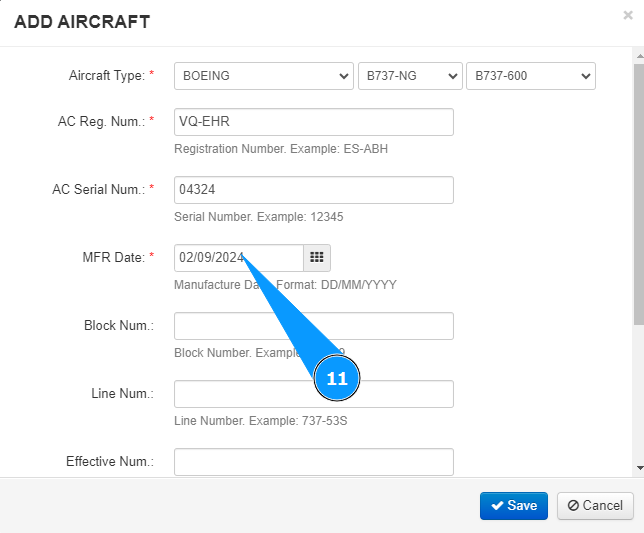Focus the AC Serial Num. input

[x=313, y=190]
